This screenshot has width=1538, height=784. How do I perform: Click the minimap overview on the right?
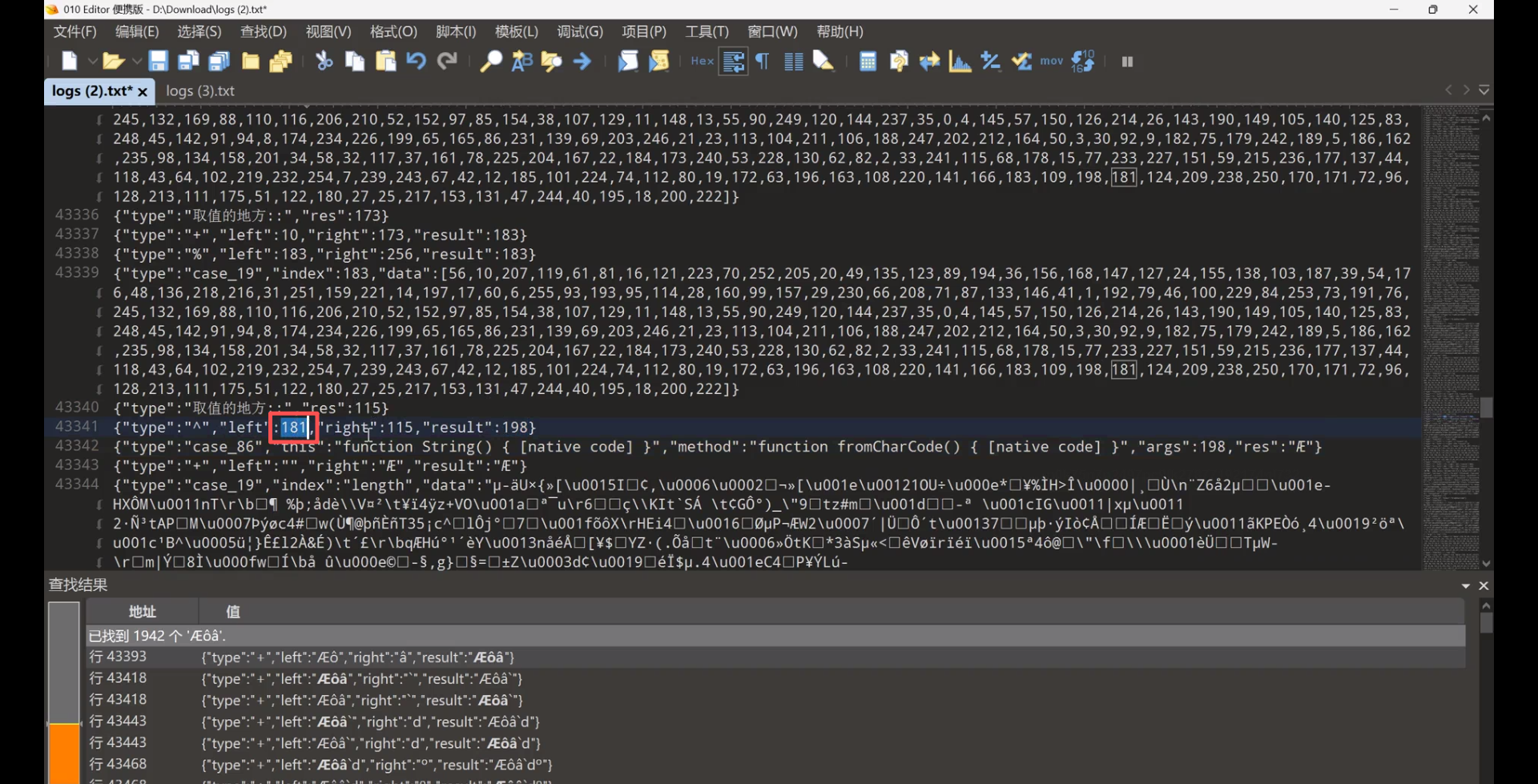coord(1451,336)
